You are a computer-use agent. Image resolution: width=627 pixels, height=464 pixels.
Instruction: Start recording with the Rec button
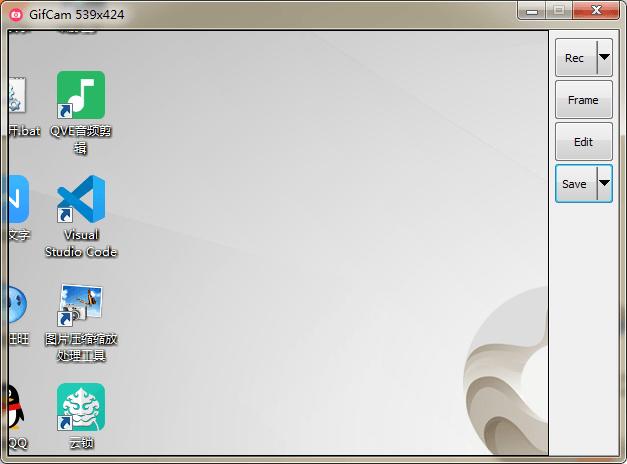click(575, 58)
